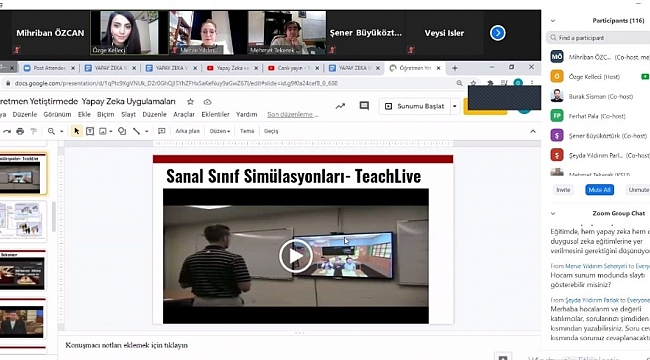Open the Görünüm menu
650x360 pixels.
click(57, 114)
